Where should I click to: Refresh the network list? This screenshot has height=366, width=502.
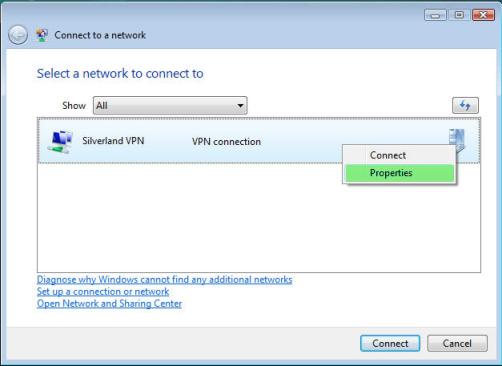(x=465, y=106)
